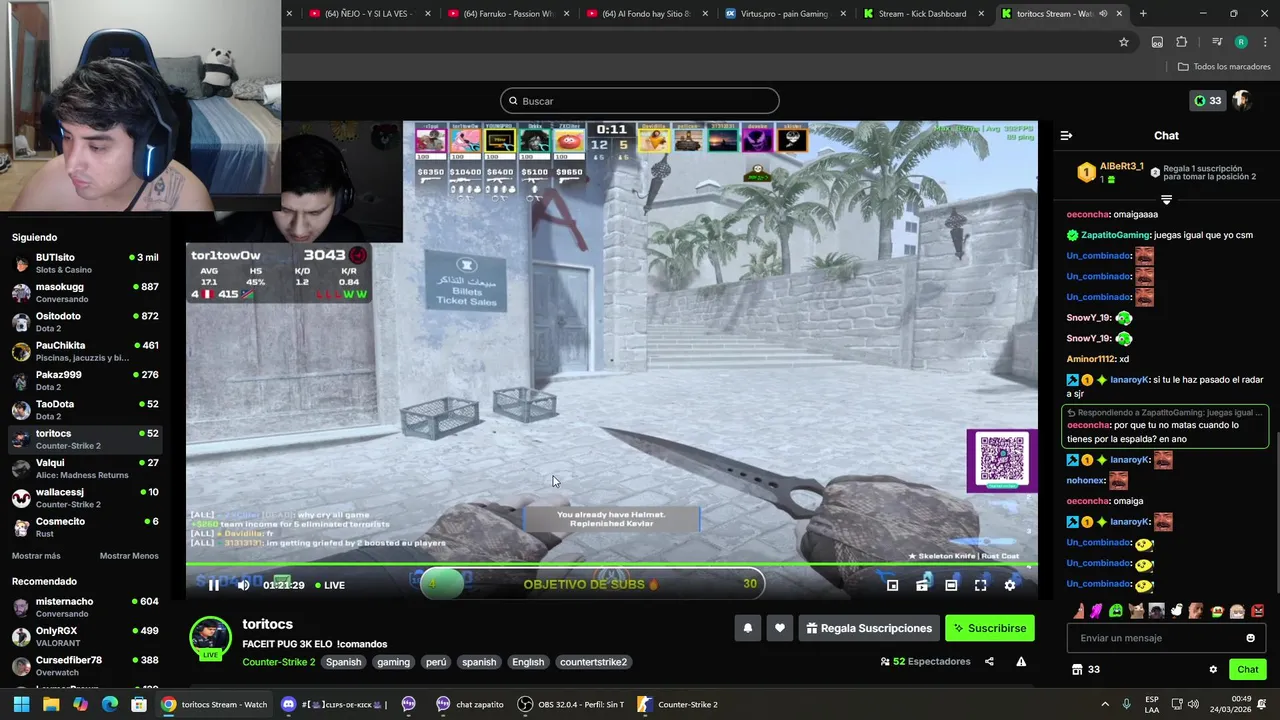Open Chrome extensions puzzle icon
Image resolution: width=1280 pixels, height=720 pixels.
coord(1182,42)
